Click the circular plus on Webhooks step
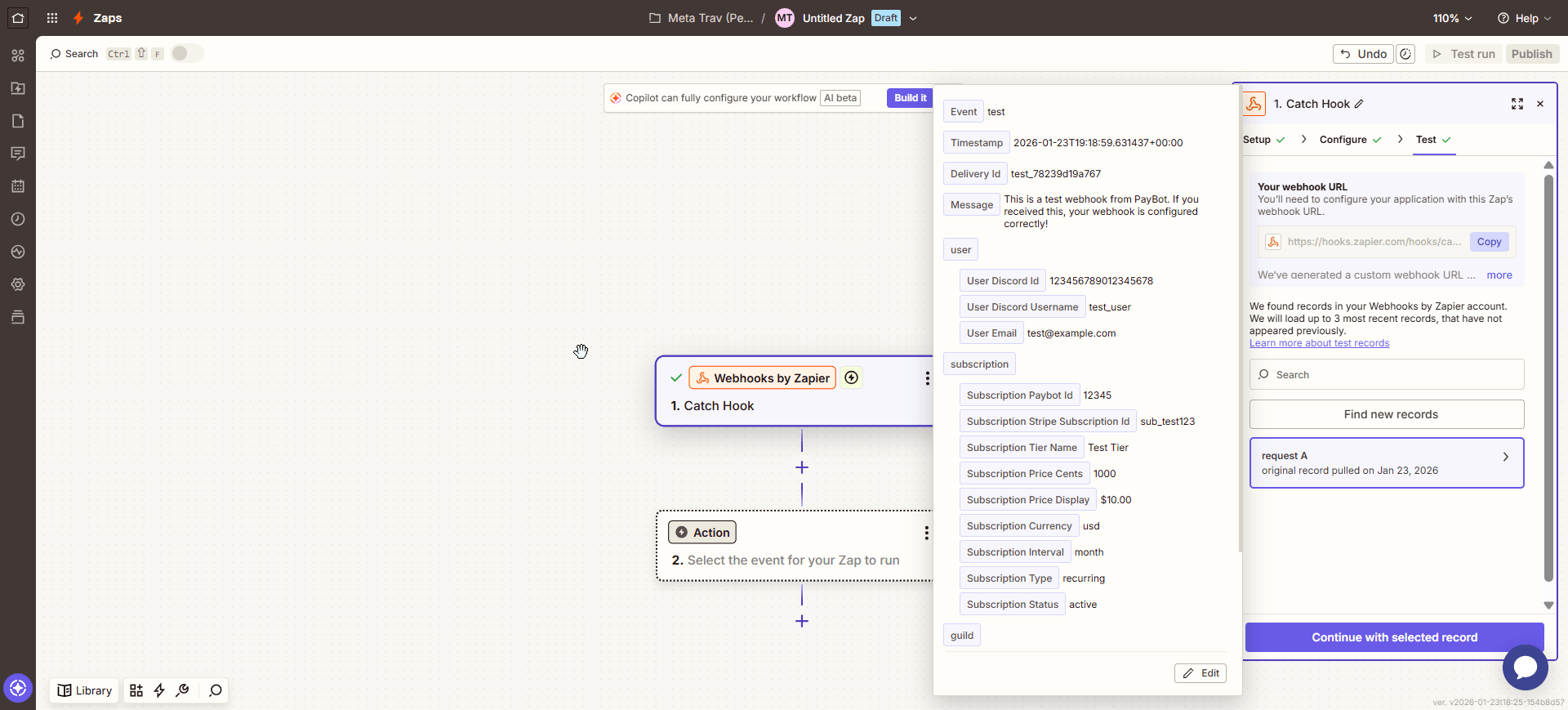Image resolution: width=1568 pixels, height=710 pixels. tap(852, 377)
